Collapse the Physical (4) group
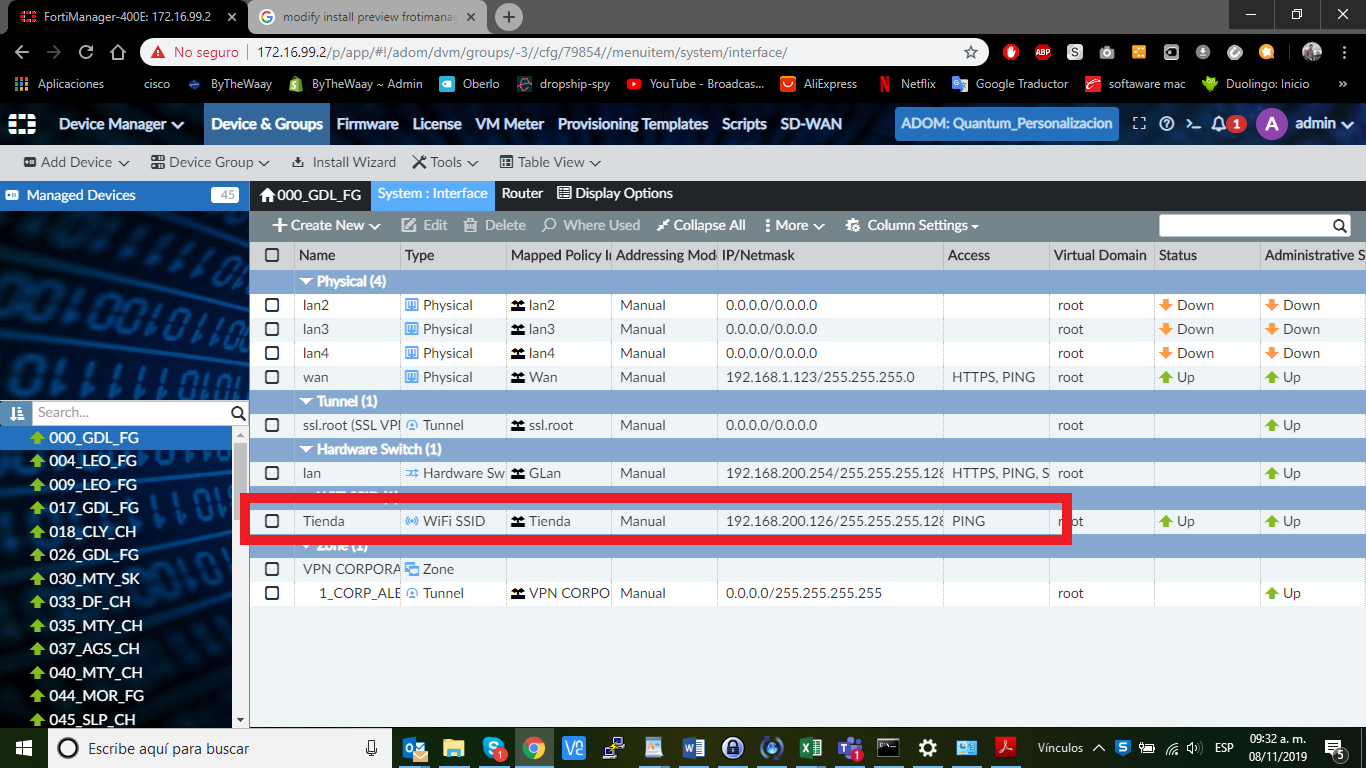Screen dimensions: 1366x768 tap(307, 282)
